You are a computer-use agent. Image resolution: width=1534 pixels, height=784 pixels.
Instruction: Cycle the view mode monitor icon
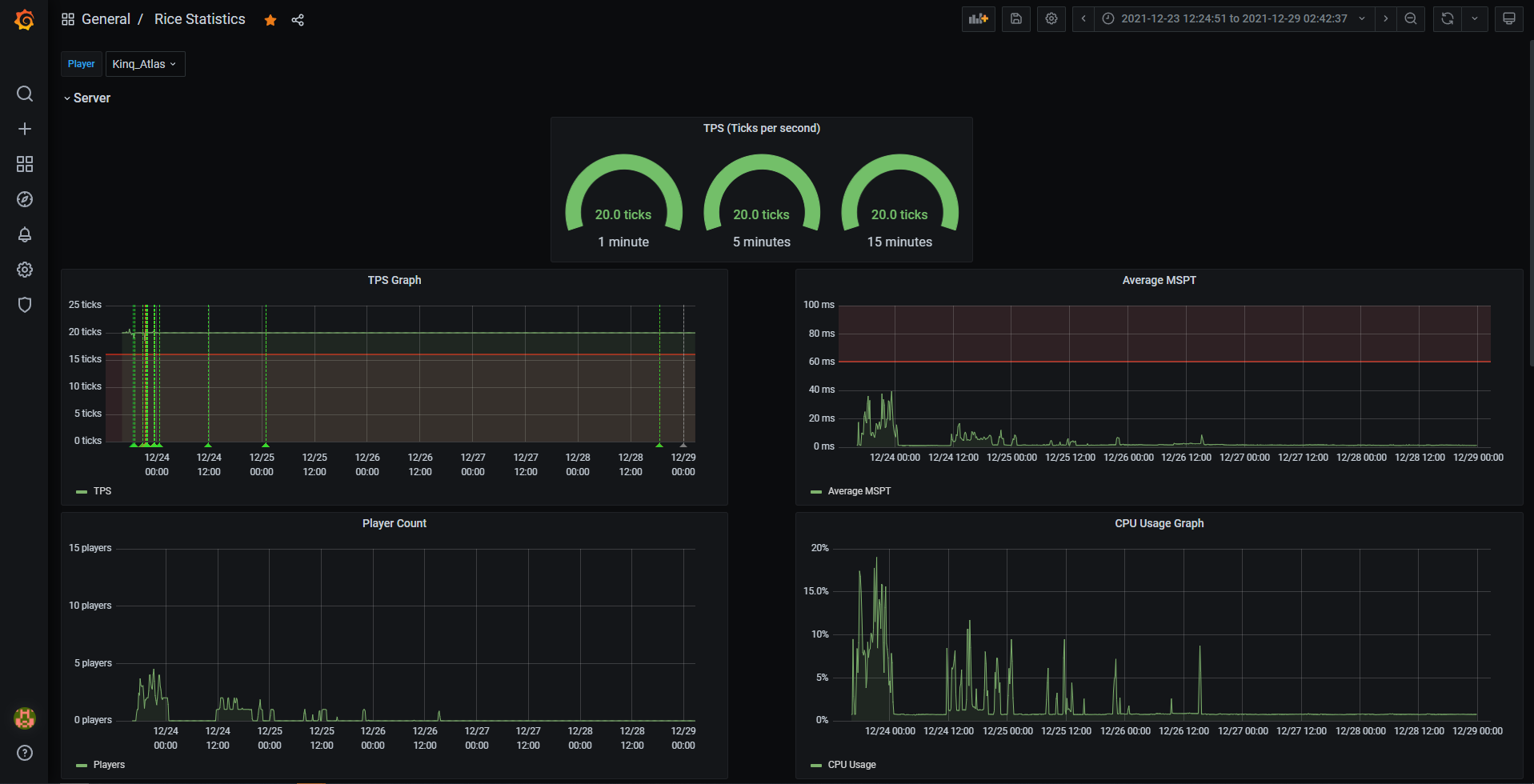[1509, 19]
